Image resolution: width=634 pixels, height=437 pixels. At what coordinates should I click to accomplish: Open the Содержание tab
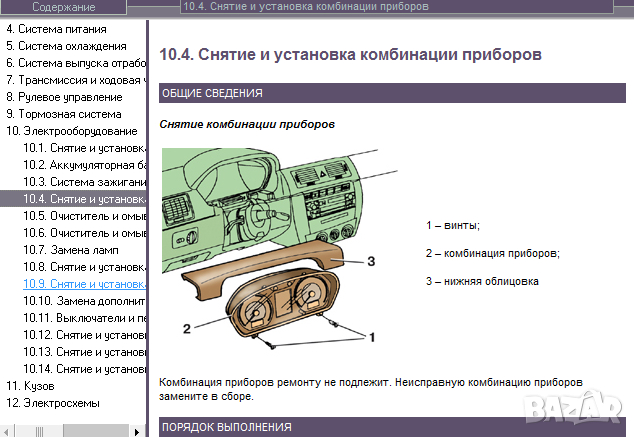(64, 7)
